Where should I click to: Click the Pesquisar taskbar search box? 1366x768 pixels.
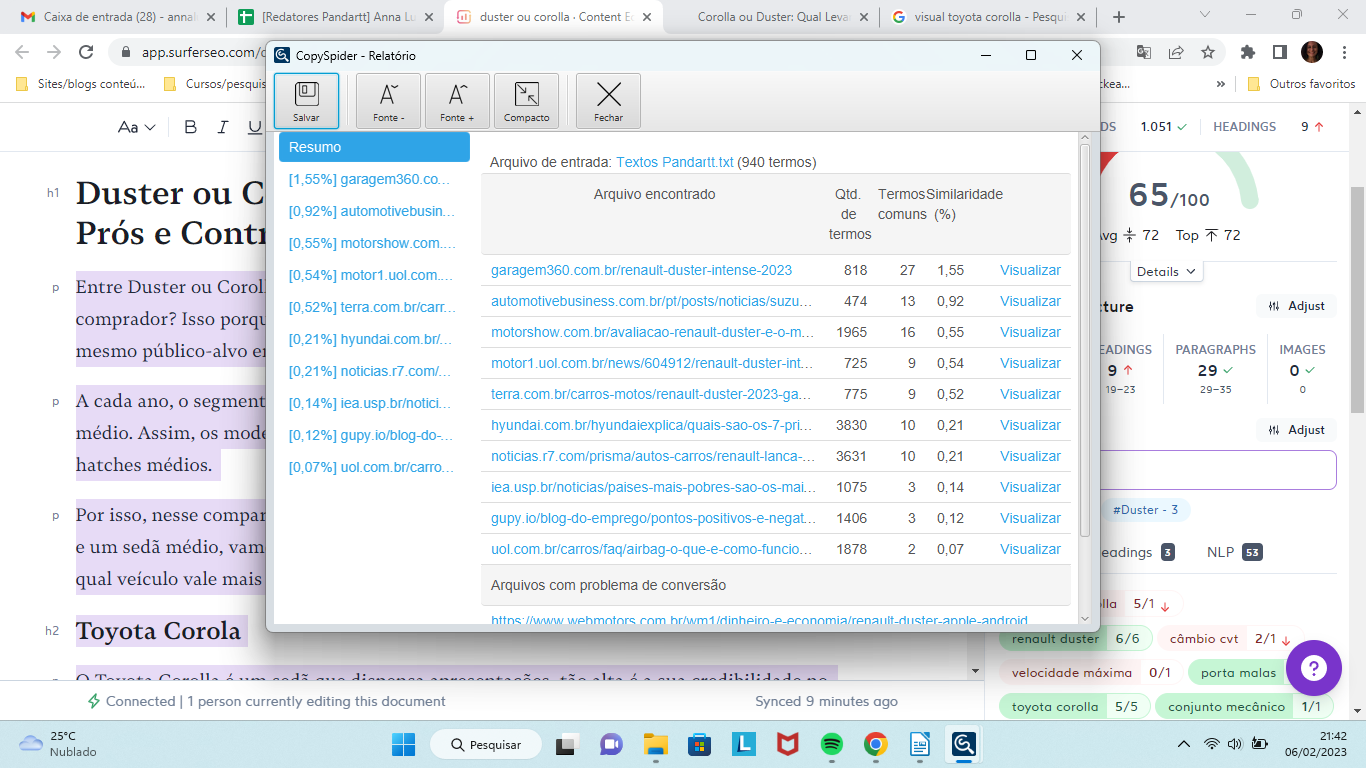tap(485, 744)
